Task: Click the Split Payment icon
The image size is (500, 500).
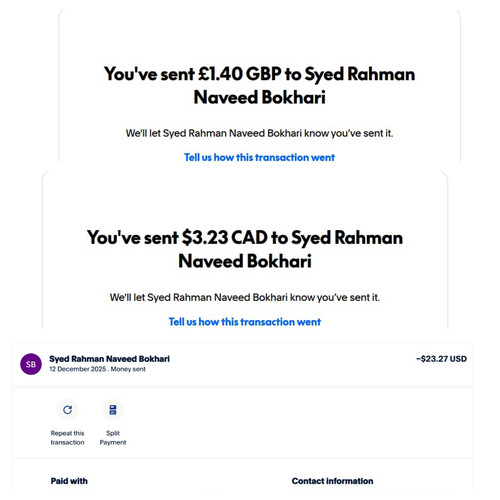Action: tap(113, 410)
